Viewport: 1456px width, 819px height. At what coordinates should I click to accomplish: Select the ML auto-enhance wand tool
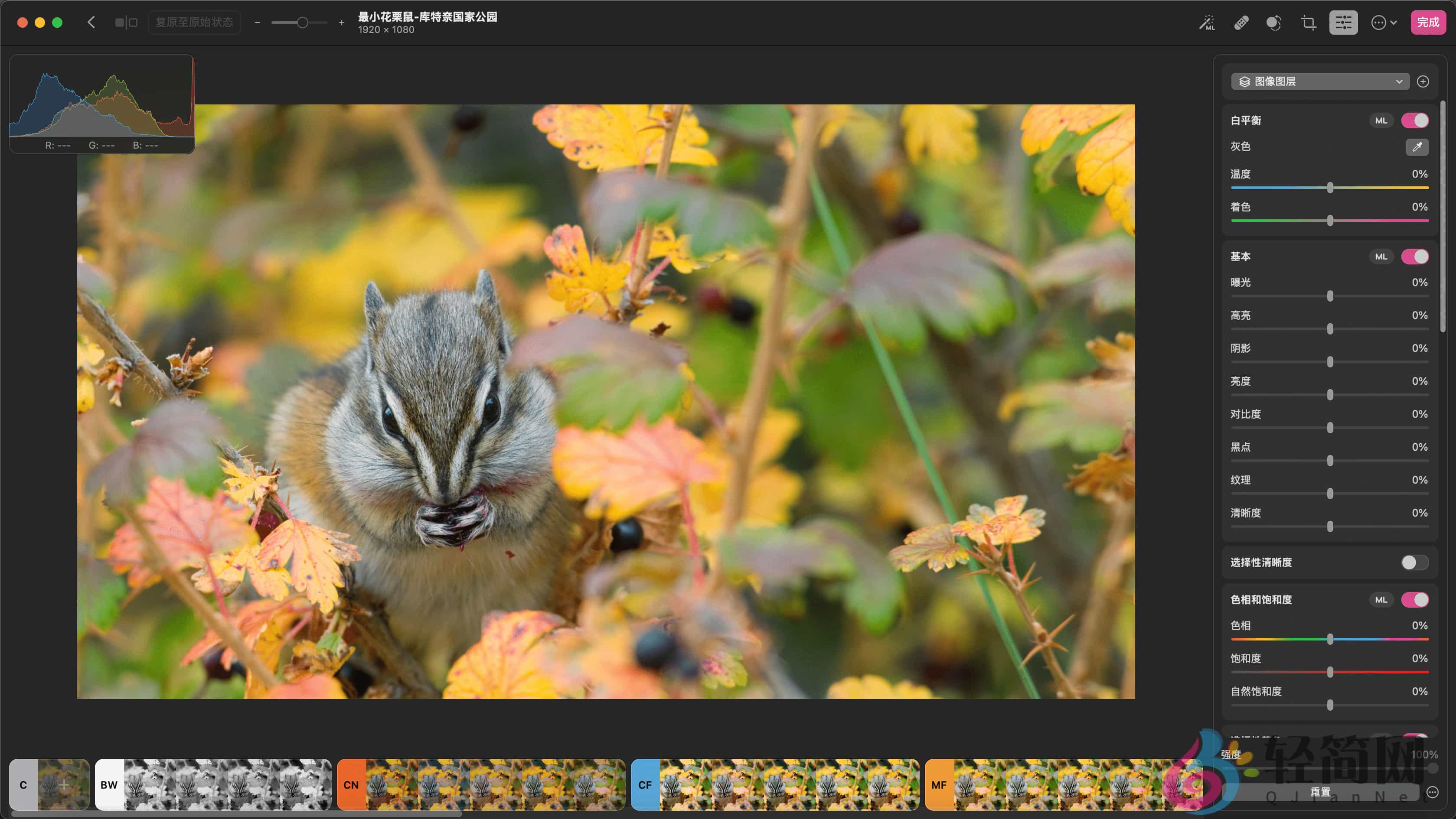[1207, 23]
